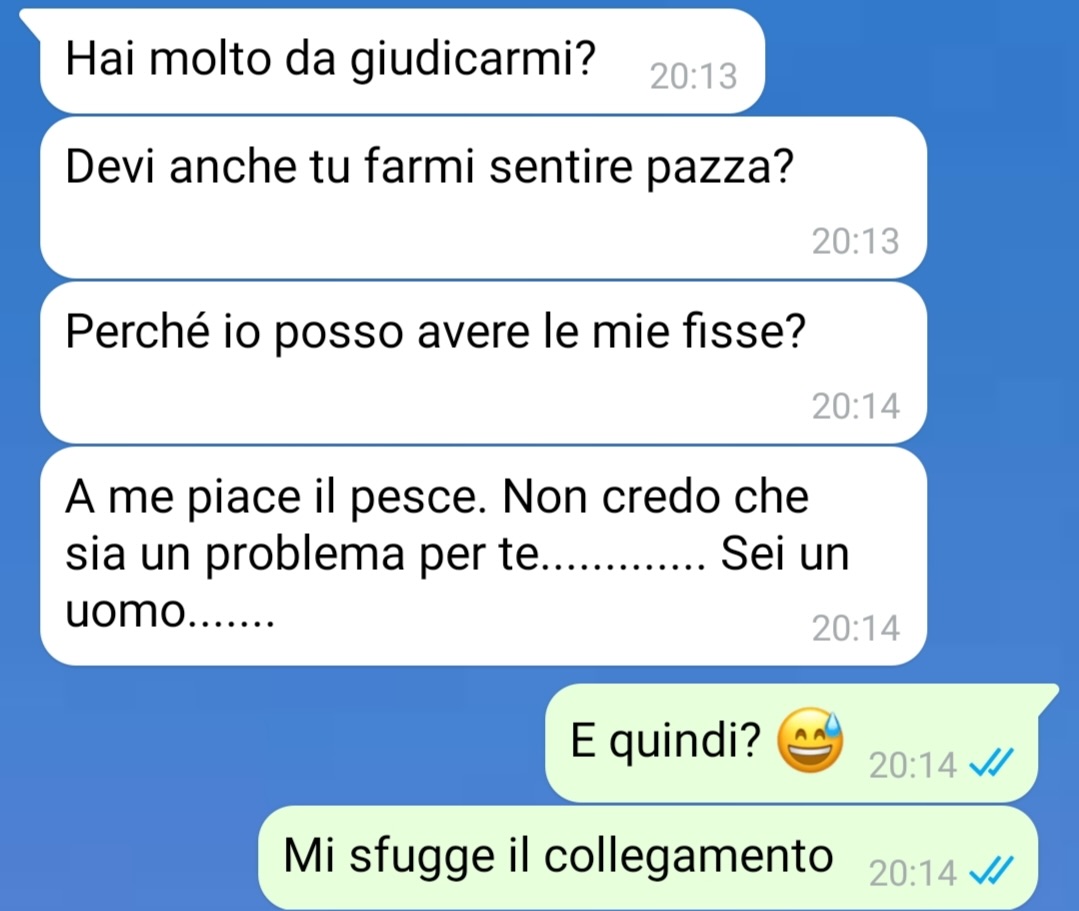This screenshot has height=911, width=1079.
Task: Click the 20:13 timestamp under 'farmi sentire pazza?'
Action: click(855, 242)
